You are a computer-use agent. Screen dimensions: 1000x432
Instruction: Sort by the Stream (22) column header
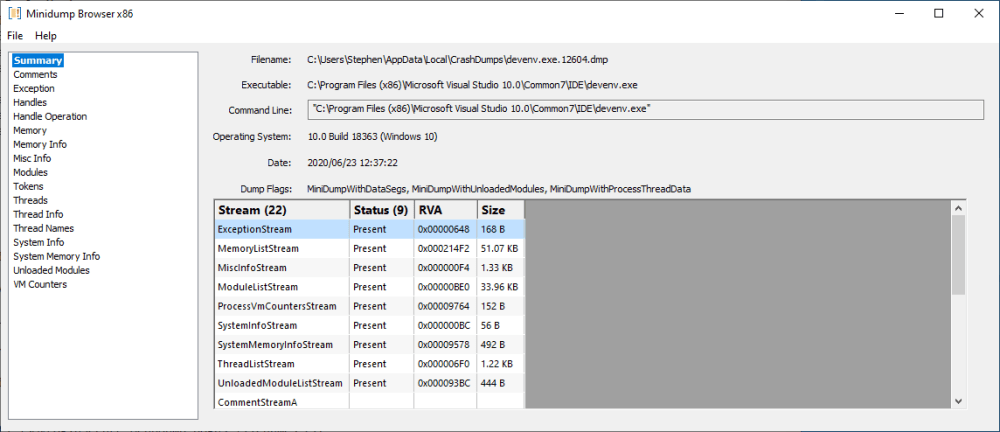coord(283,210)
